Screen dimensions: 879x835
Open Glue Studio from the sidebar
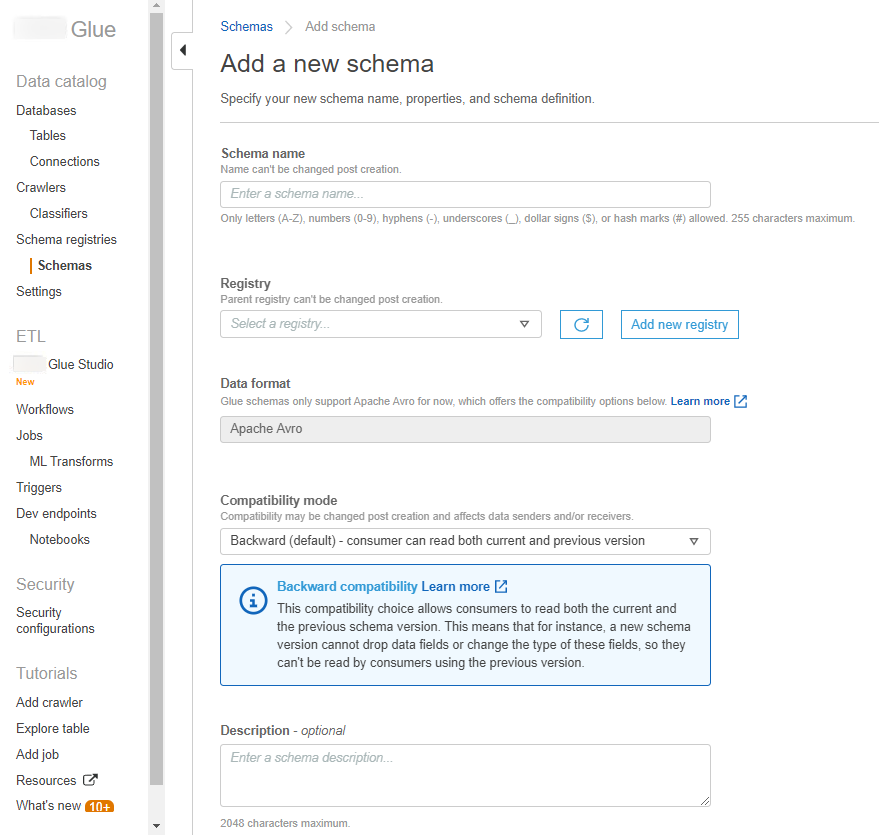[x=80, y=364]
